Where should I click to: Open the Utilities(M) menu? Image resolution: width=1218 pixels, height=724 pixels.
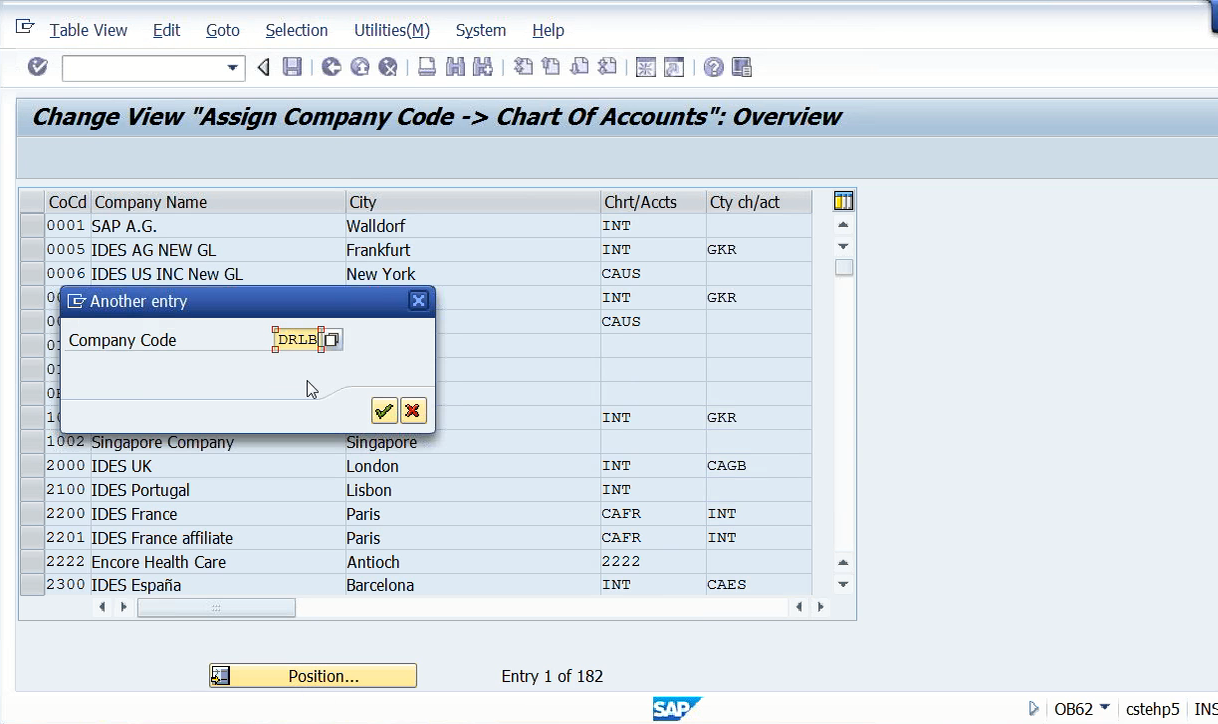click(x=392, y=30)
